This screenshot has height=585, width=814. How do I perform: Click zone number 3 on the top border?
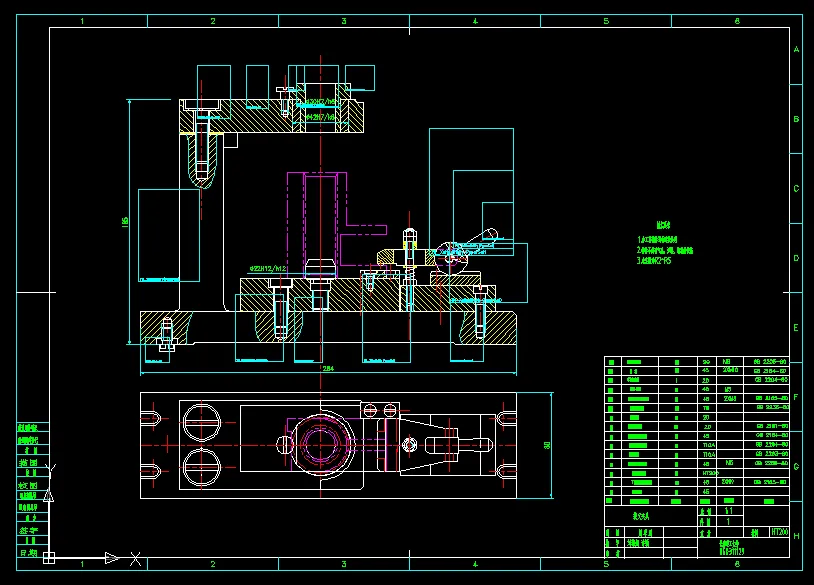pyautogui.click(x=344, y=21)
